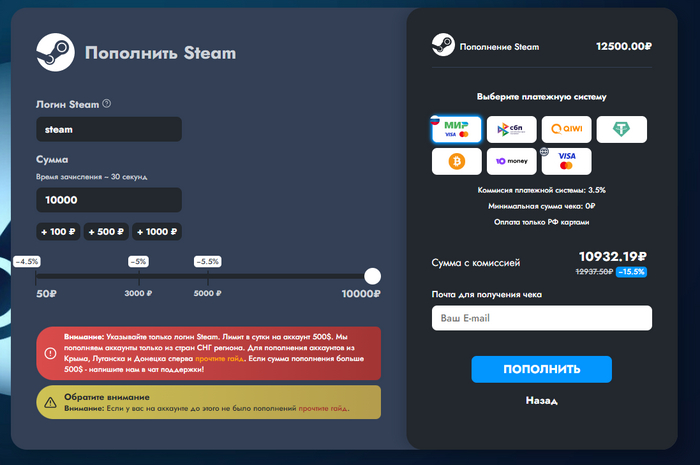Select the Tether USDT payment option
Screen dimensions: 700x465
pyautogui.click(x=621, y=129)
